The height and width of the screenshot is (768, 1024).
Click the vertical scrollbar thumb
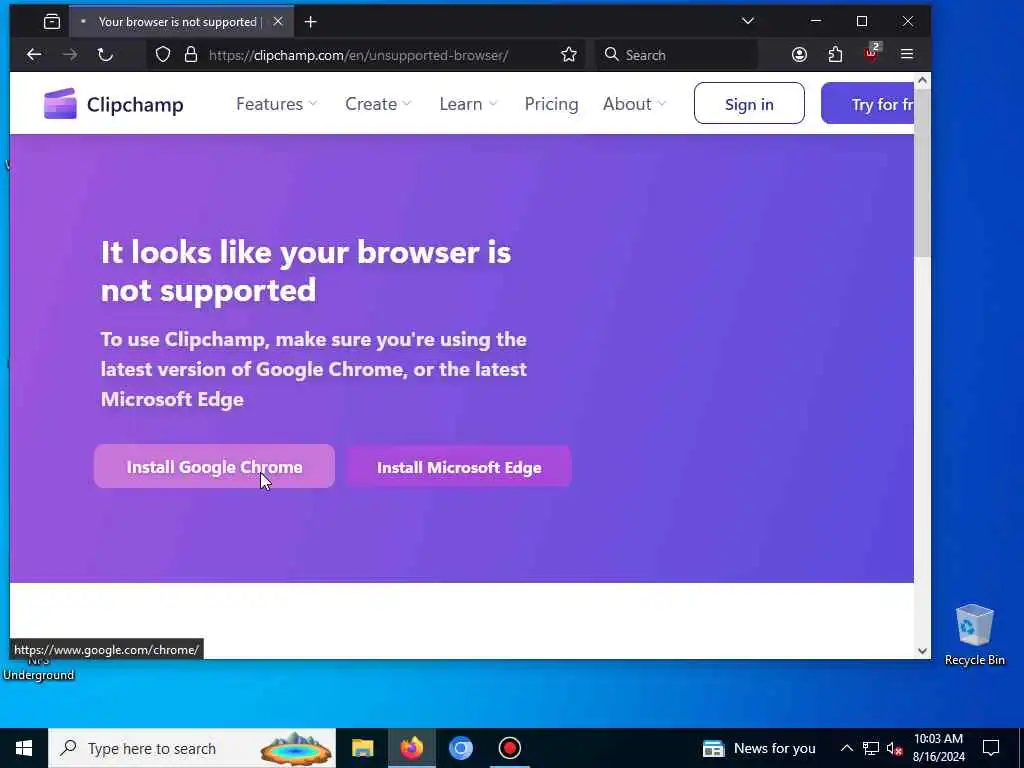pyautogui.click(x=922, y=173)
